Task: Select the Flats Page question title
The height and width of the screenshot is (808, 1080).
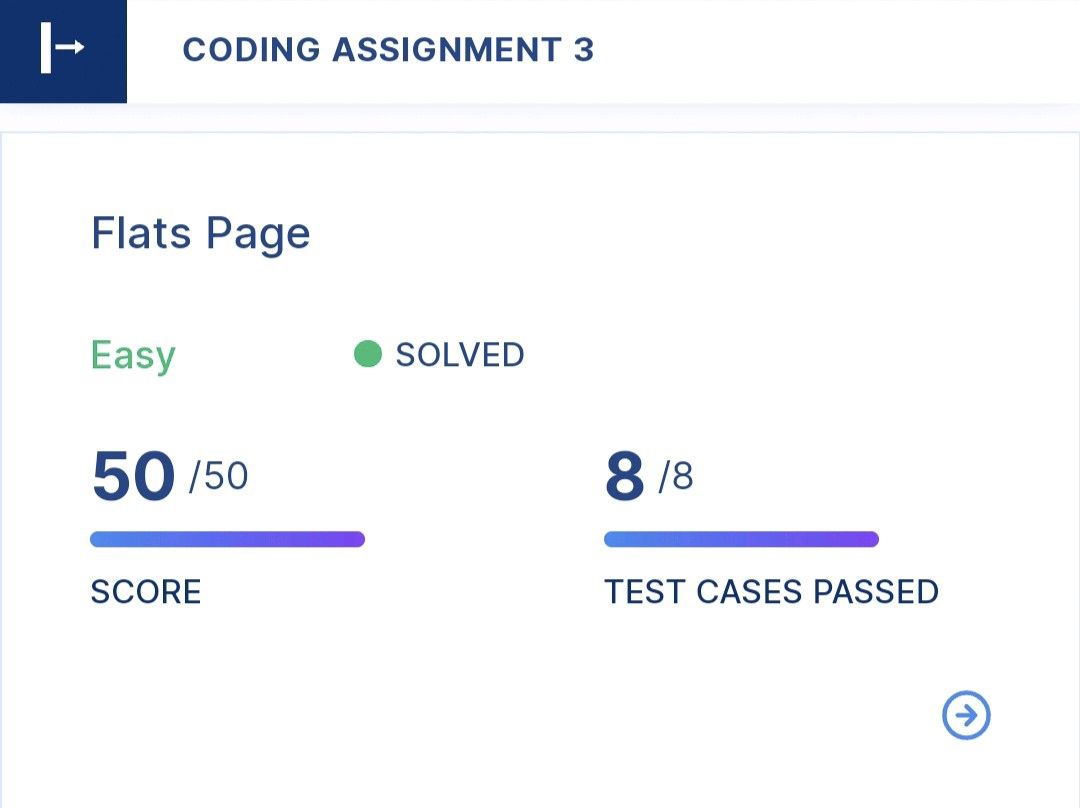Action: pos(200,234)
